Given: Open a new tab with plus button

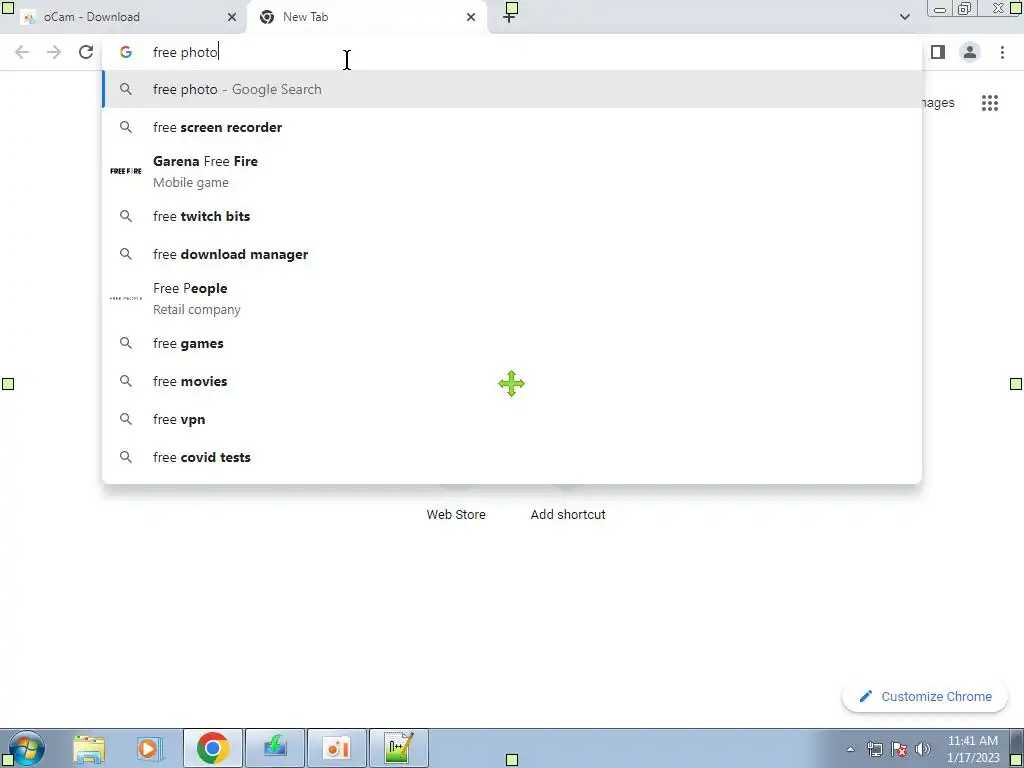Looking at the screenshot, I should pos(509,17).
